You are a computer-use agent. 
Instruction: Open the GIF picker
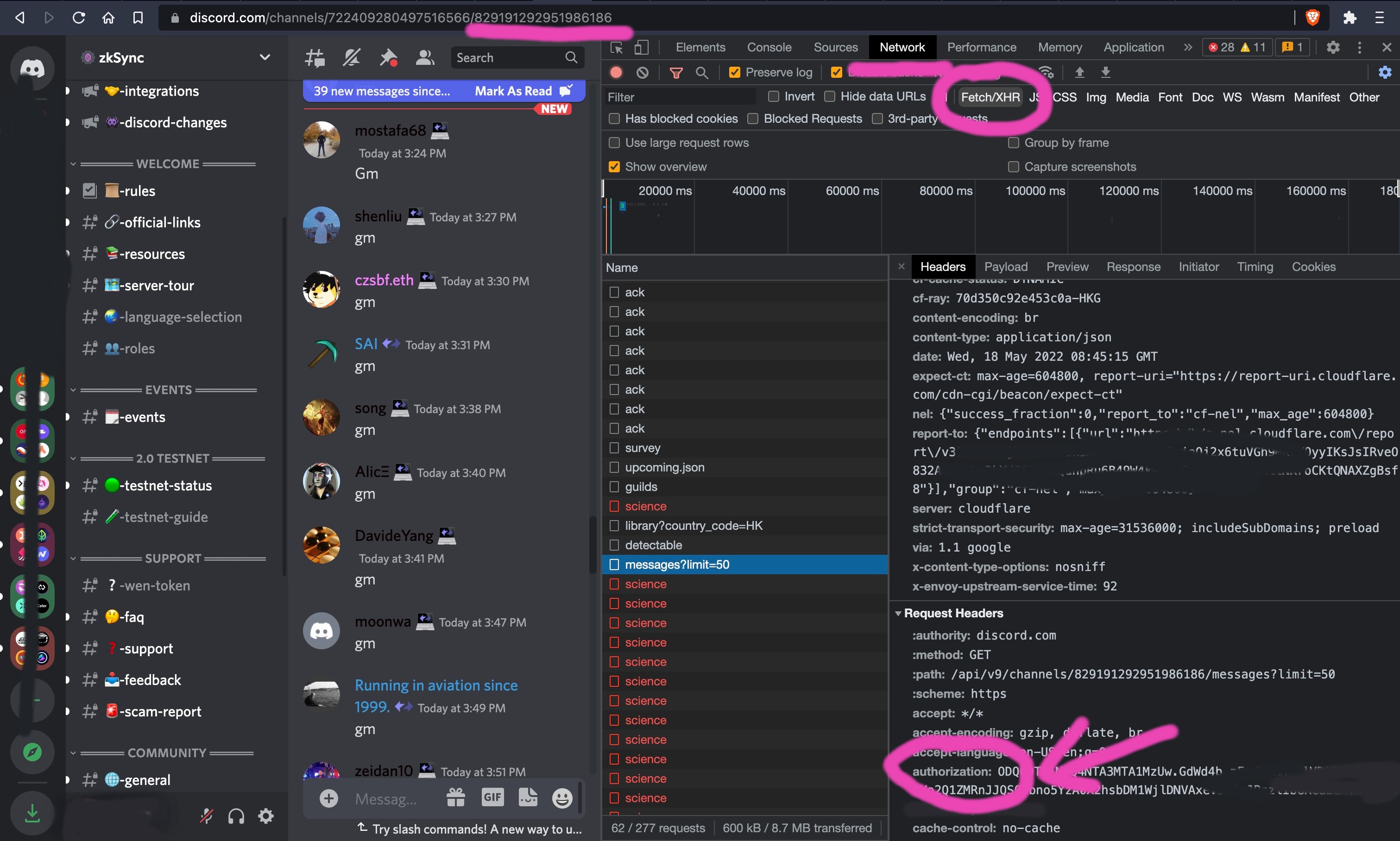tap(492, 798)
